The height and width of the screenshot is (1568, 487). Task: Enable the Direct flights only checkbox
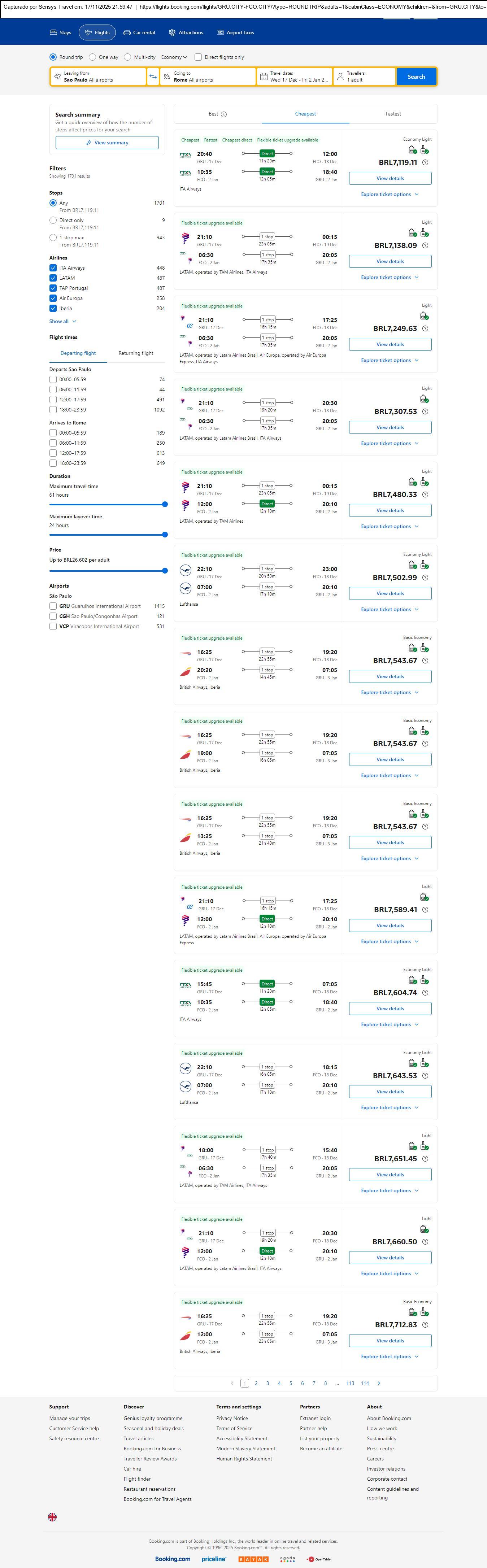click(x=198, y=57)
